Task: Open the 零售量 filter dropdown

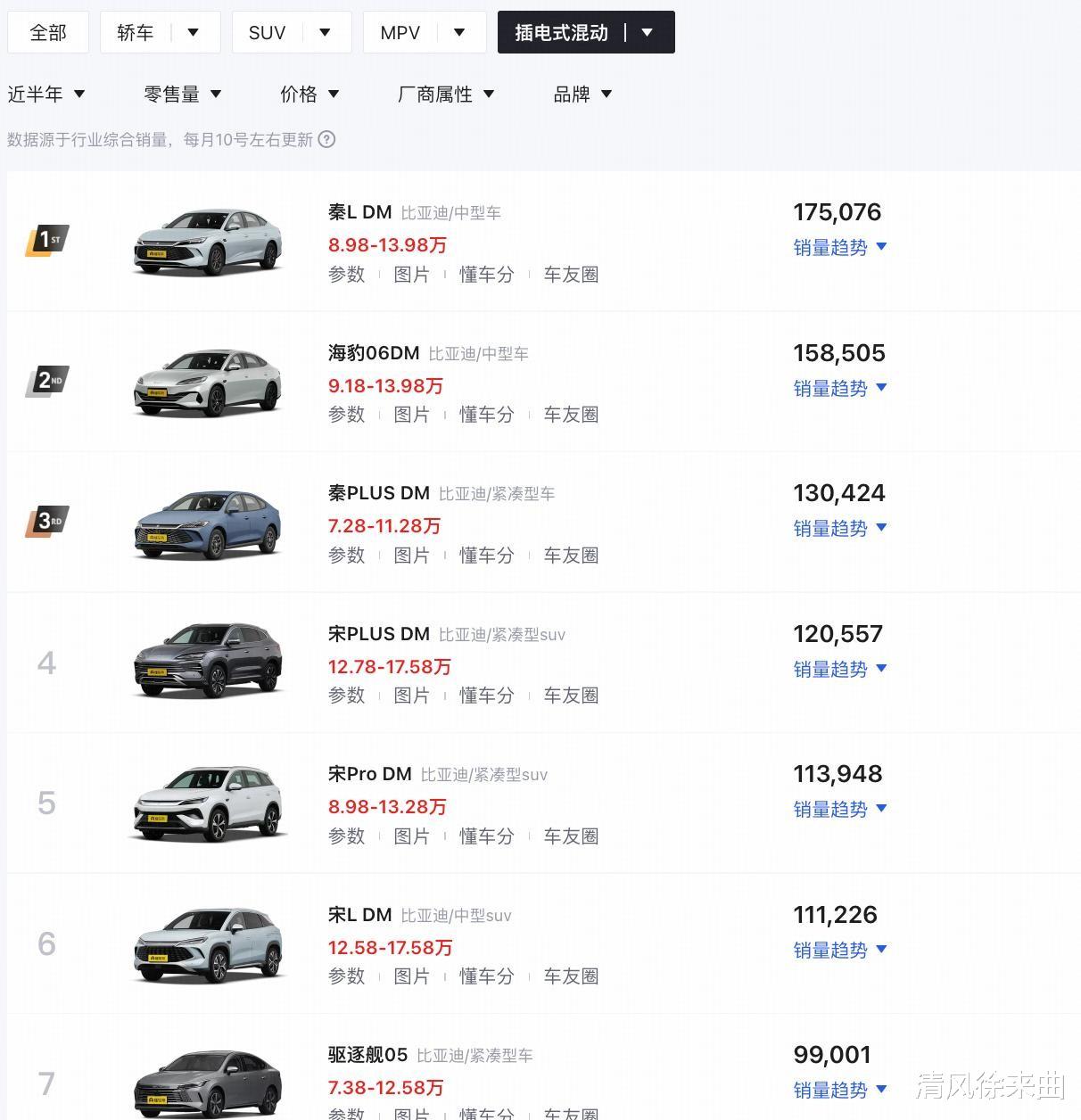Action: (x=182, y=95)
